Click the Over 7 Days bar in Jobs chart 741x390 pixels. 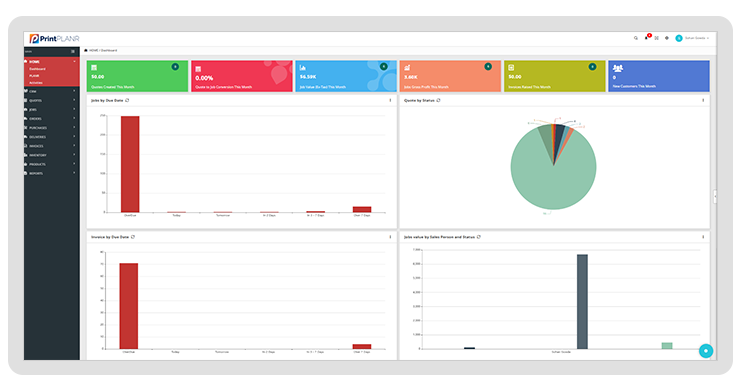point(362,209)
